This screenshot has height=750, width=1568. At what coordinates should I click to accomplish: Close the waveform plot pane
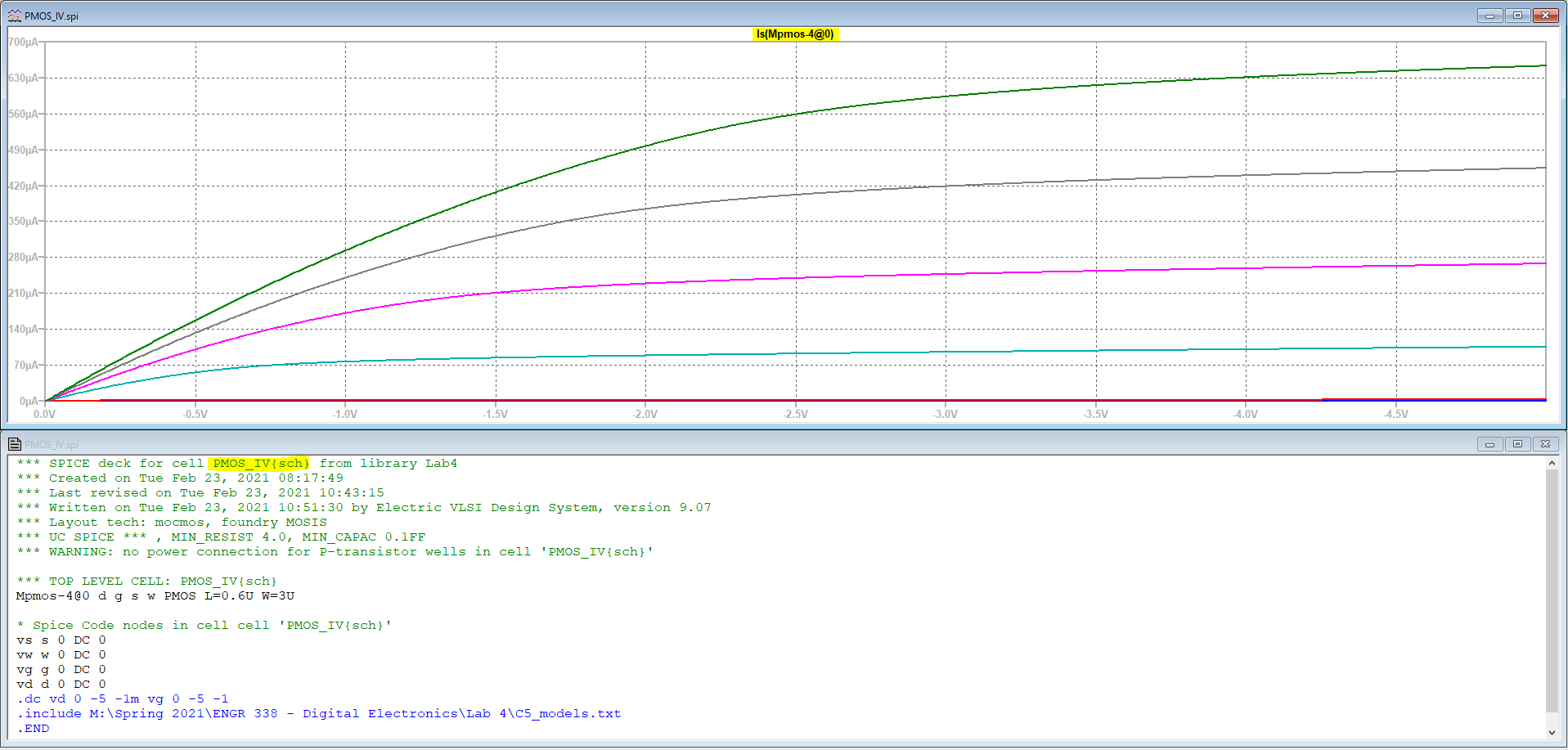click(1545, 16)
